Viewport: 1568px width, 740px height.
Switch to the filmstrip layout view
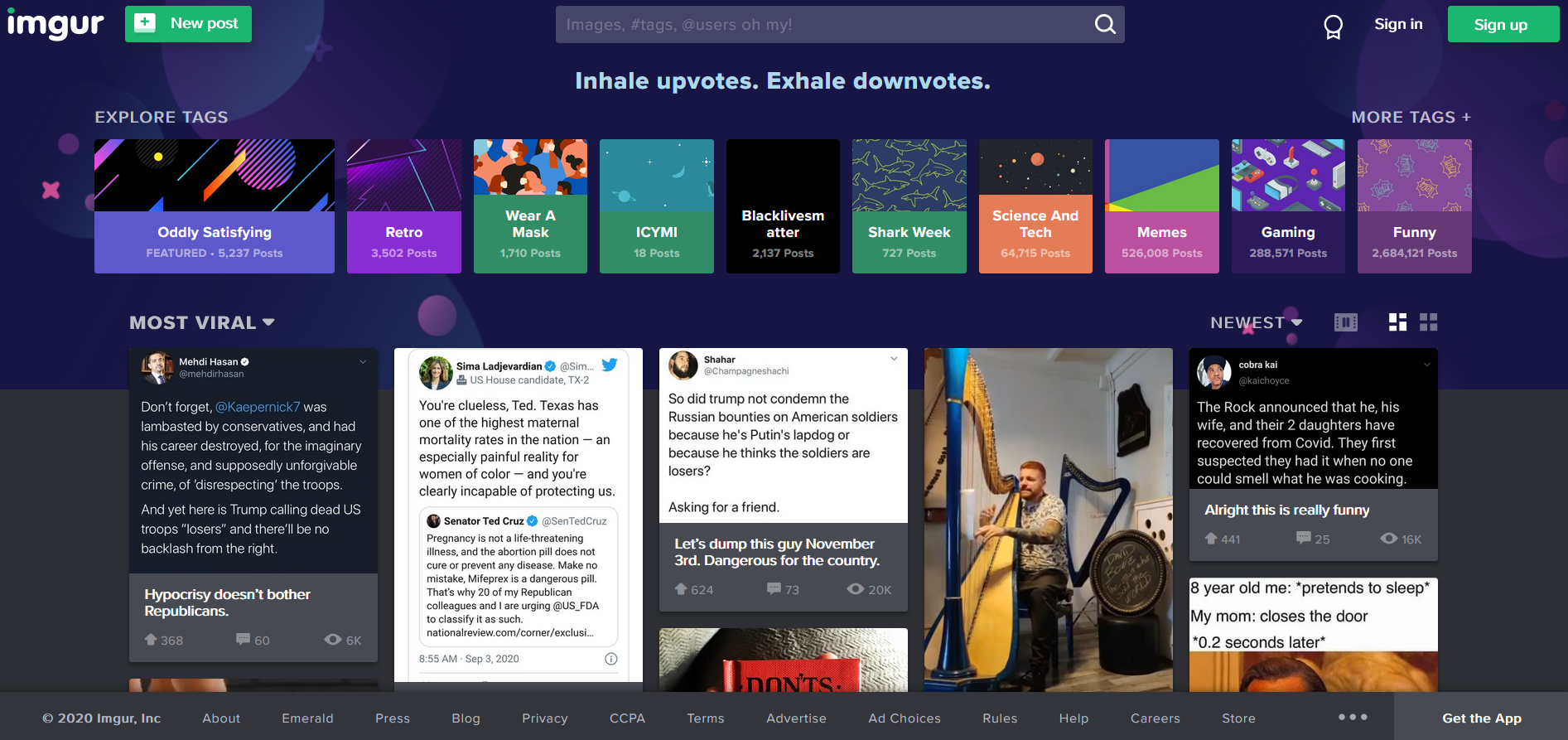pos(1346,322)
